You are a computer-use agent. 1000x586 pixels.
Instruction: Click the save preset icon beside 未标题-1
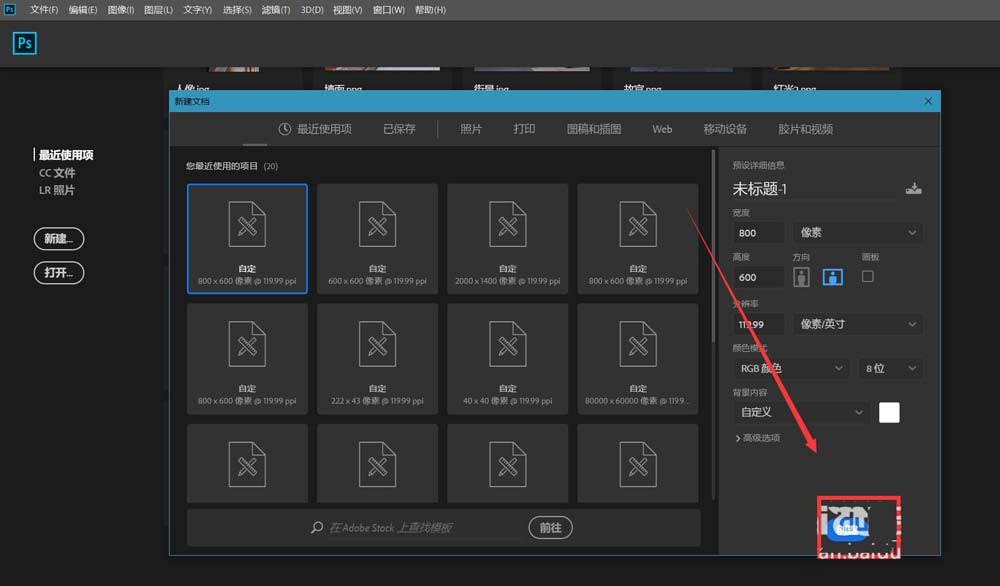click(913, 189)
